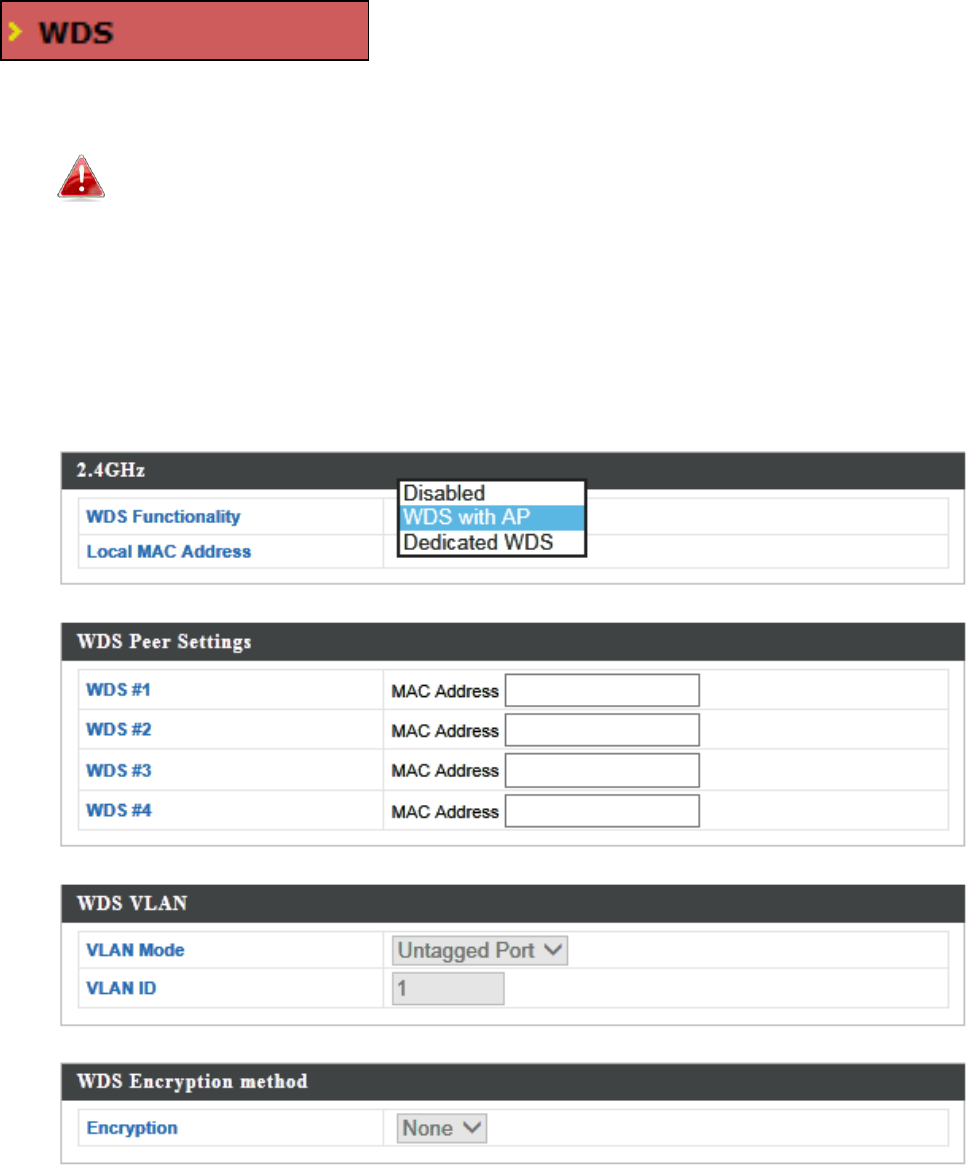Click the yellow arrow beside WDS heading
This screenshot has height=1166, width=967.
[x=14, y=31]
